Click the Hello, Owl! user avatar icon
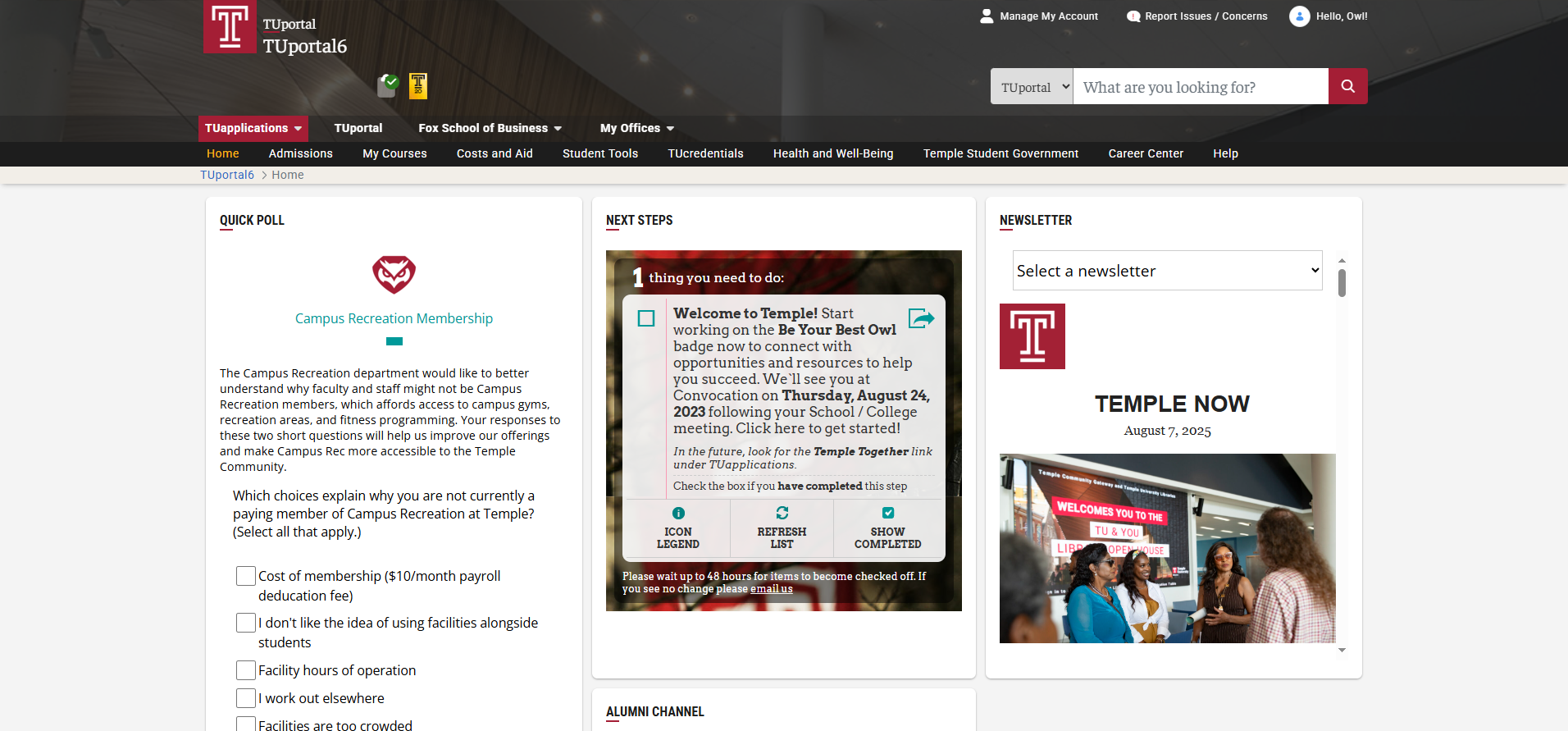The image size is (1568, 731). click(x=1299, y=16)
